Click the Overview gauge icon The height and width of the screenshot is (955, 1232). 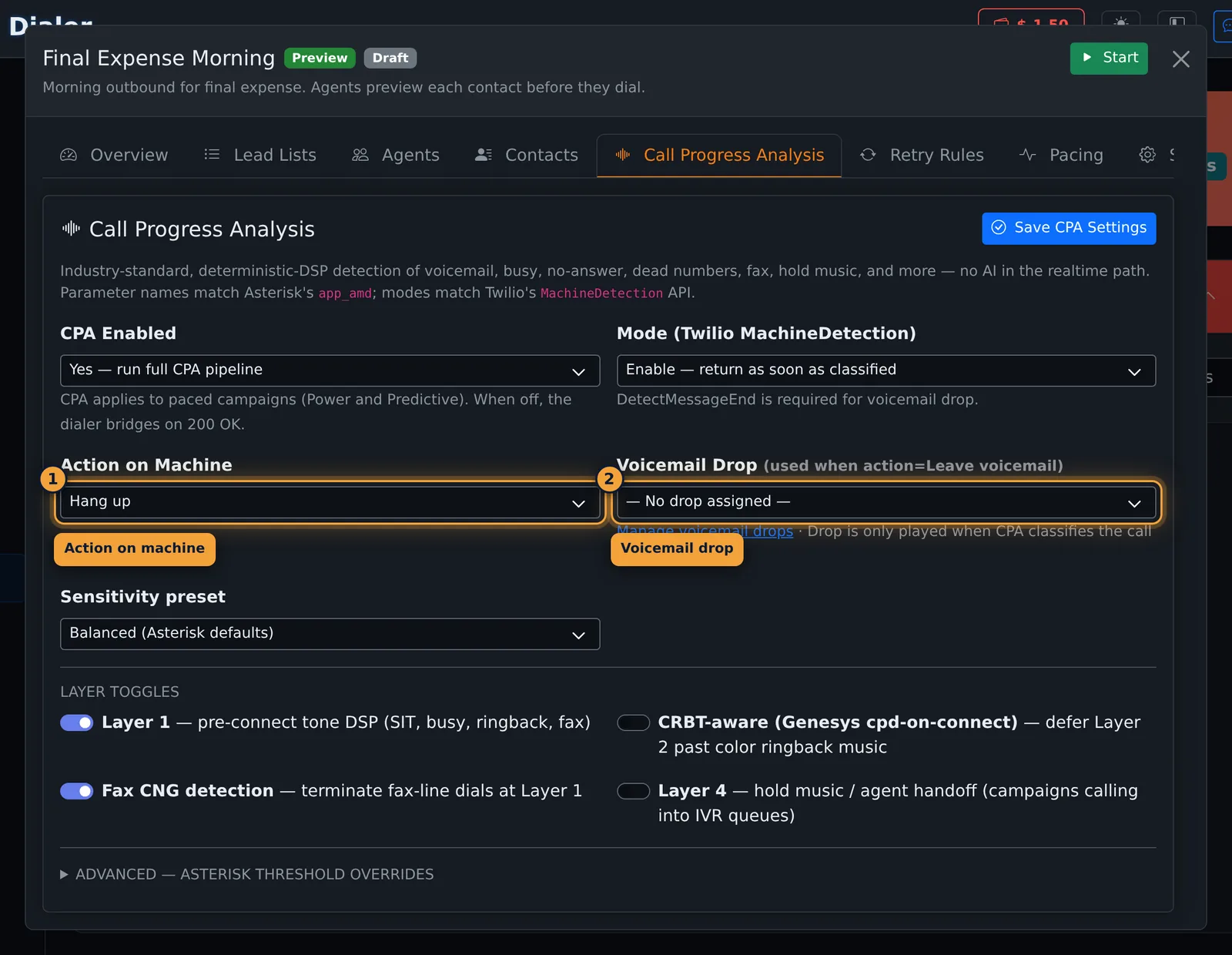pos(69,155)
